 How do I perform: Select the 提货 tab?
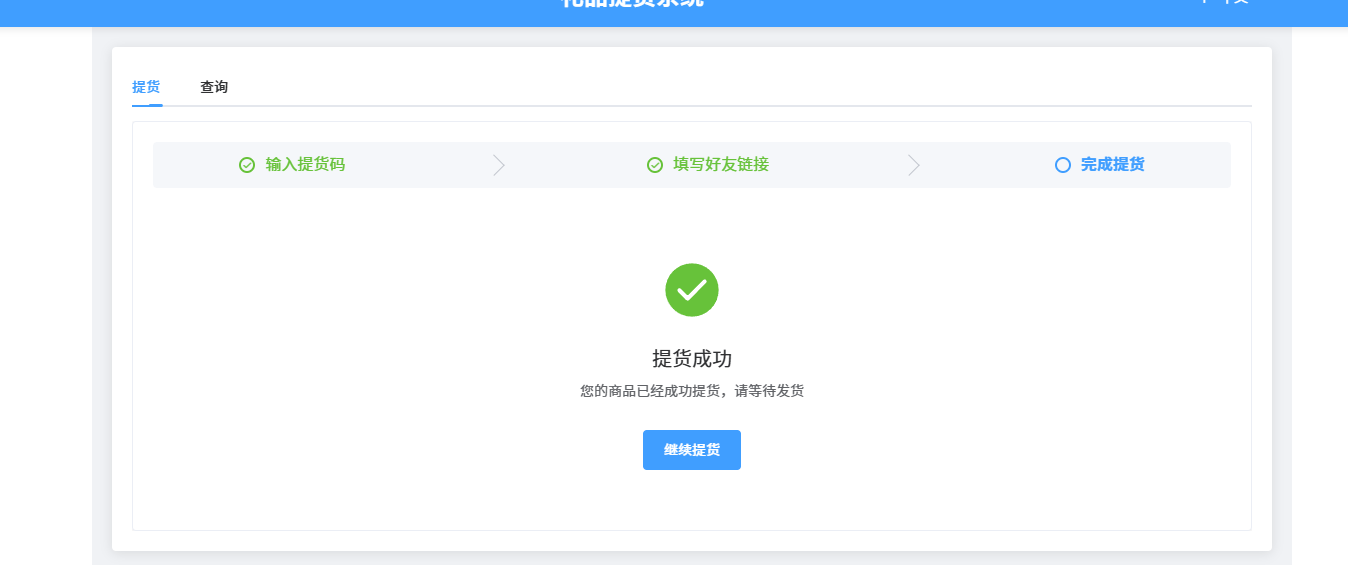[x=146, y=87]
